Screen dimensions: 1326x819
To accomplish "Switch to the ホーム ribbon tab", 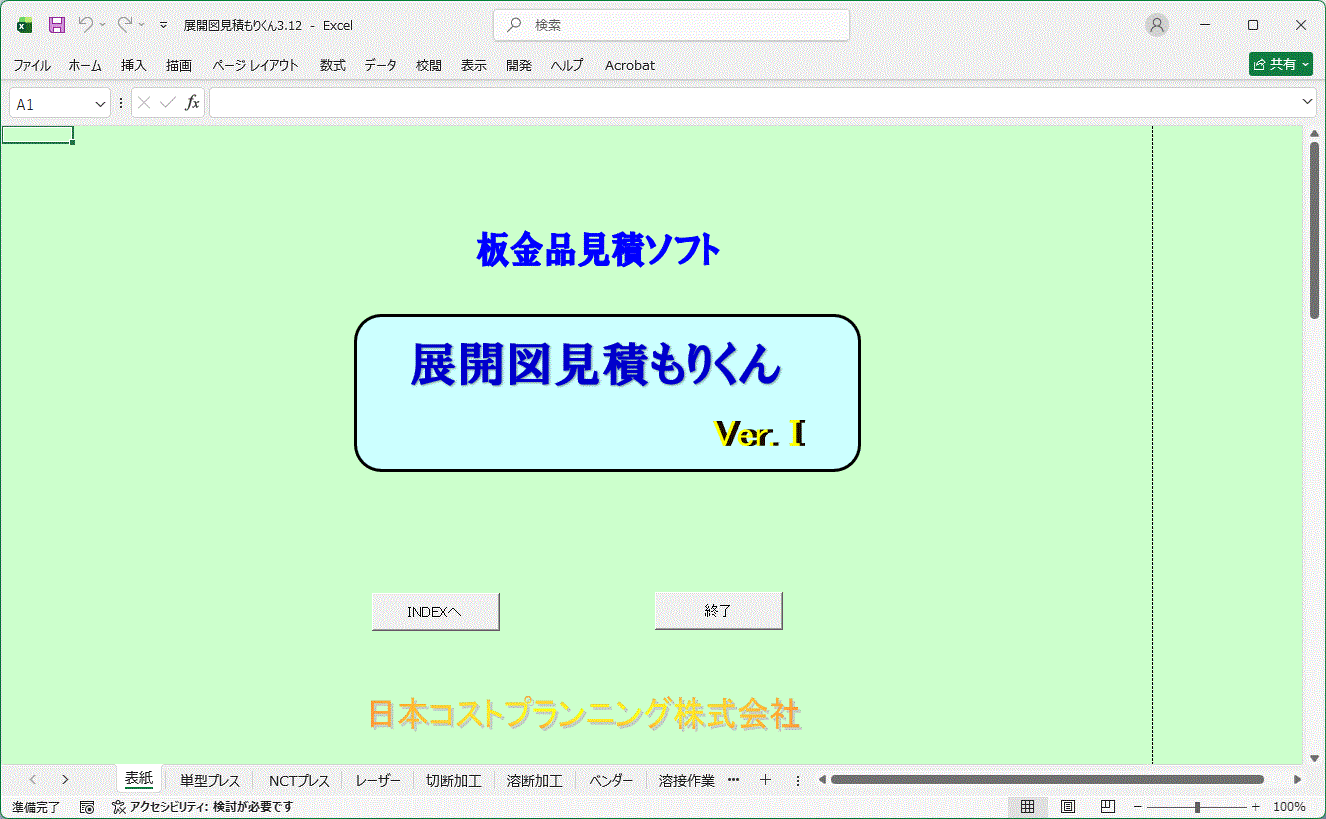I will point(85,65).
